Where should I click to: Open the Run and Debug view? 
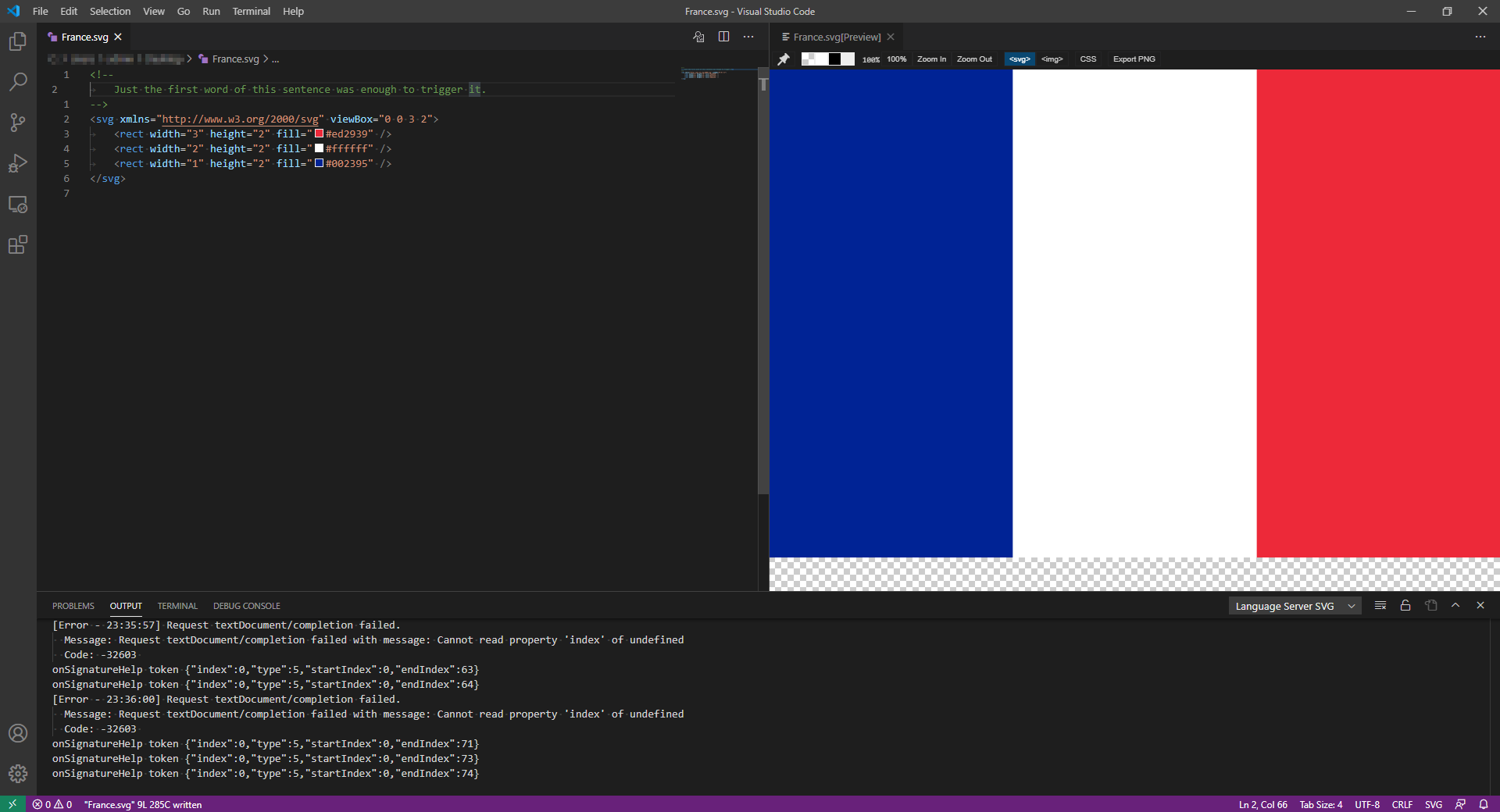pyautogui.click(x=18, y=163)
